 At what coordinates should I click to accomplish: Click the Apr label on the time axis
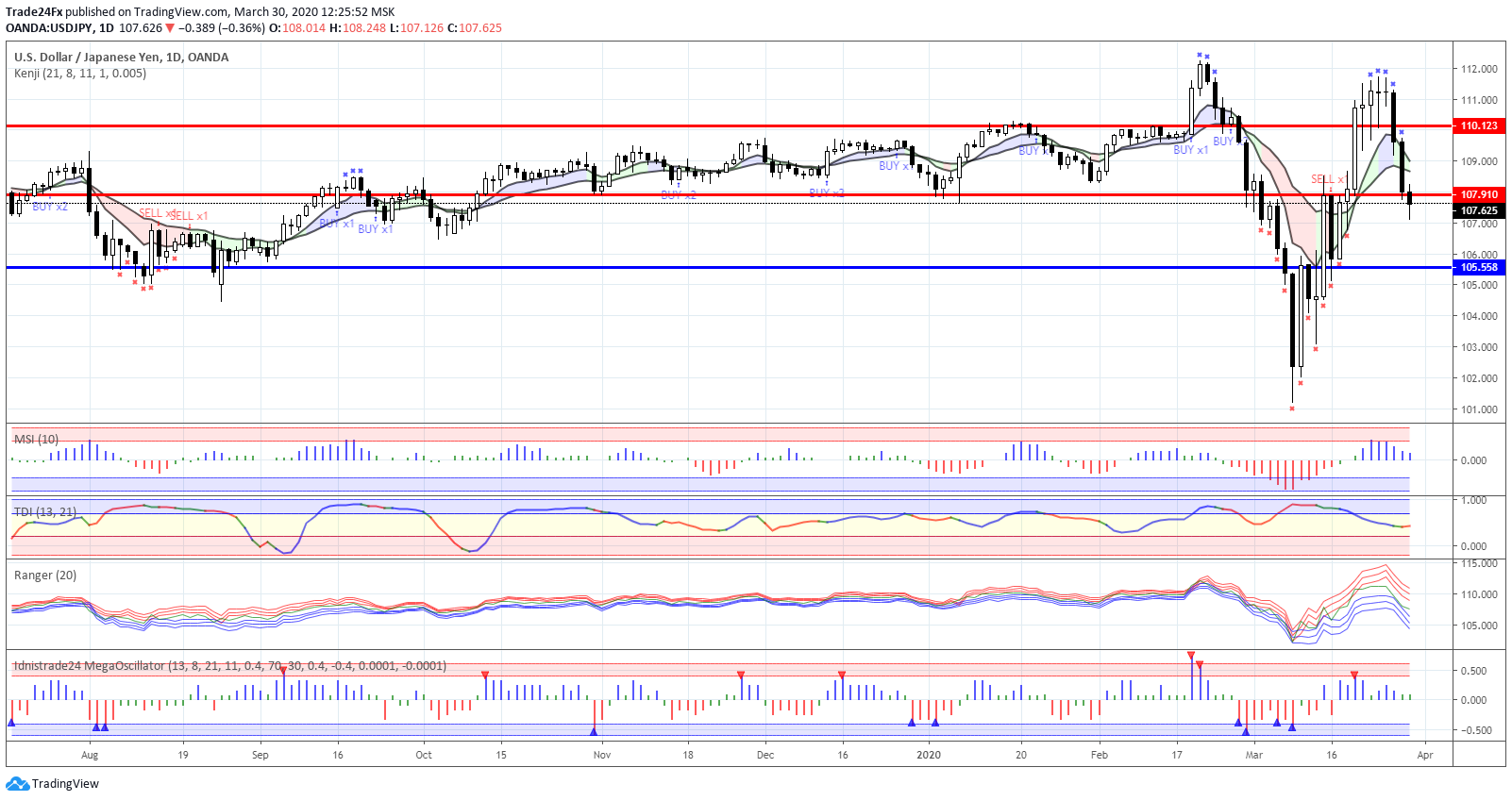point(1425,755)
